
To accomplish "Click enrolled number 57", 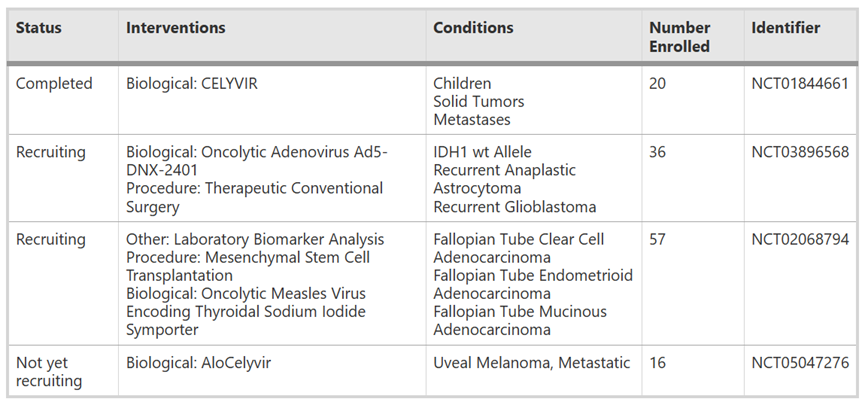I will (x=658, y=240).
